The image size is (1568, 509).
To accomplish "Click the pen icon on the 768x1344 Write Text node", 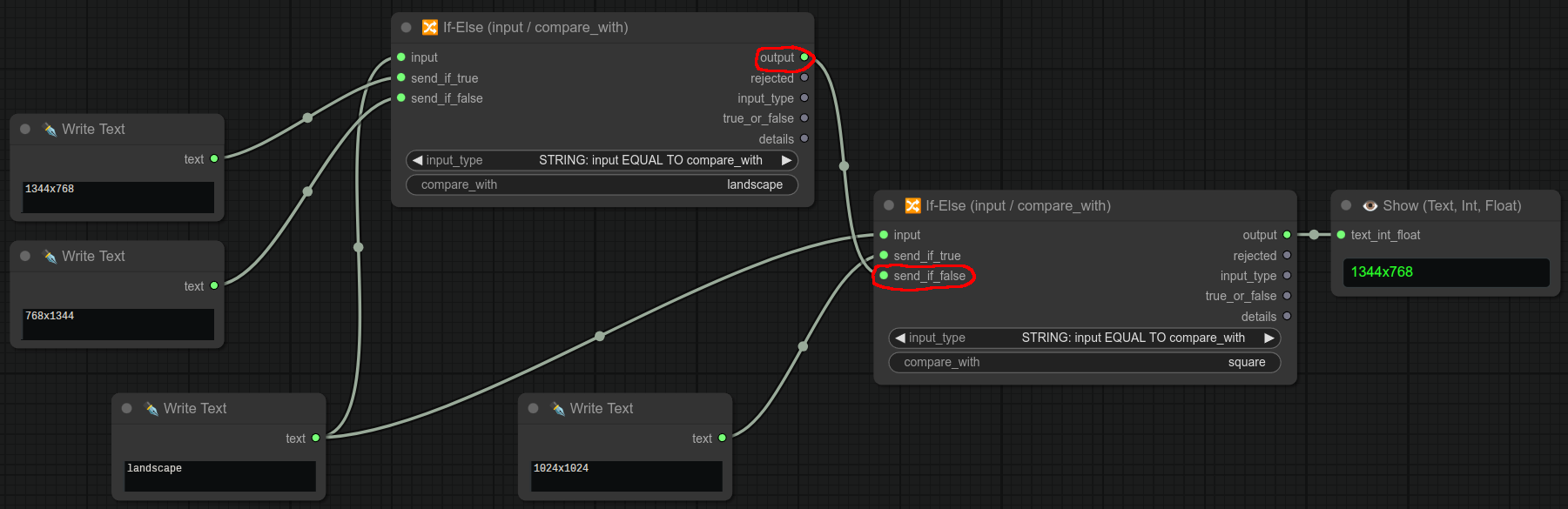I will (50, 257).
